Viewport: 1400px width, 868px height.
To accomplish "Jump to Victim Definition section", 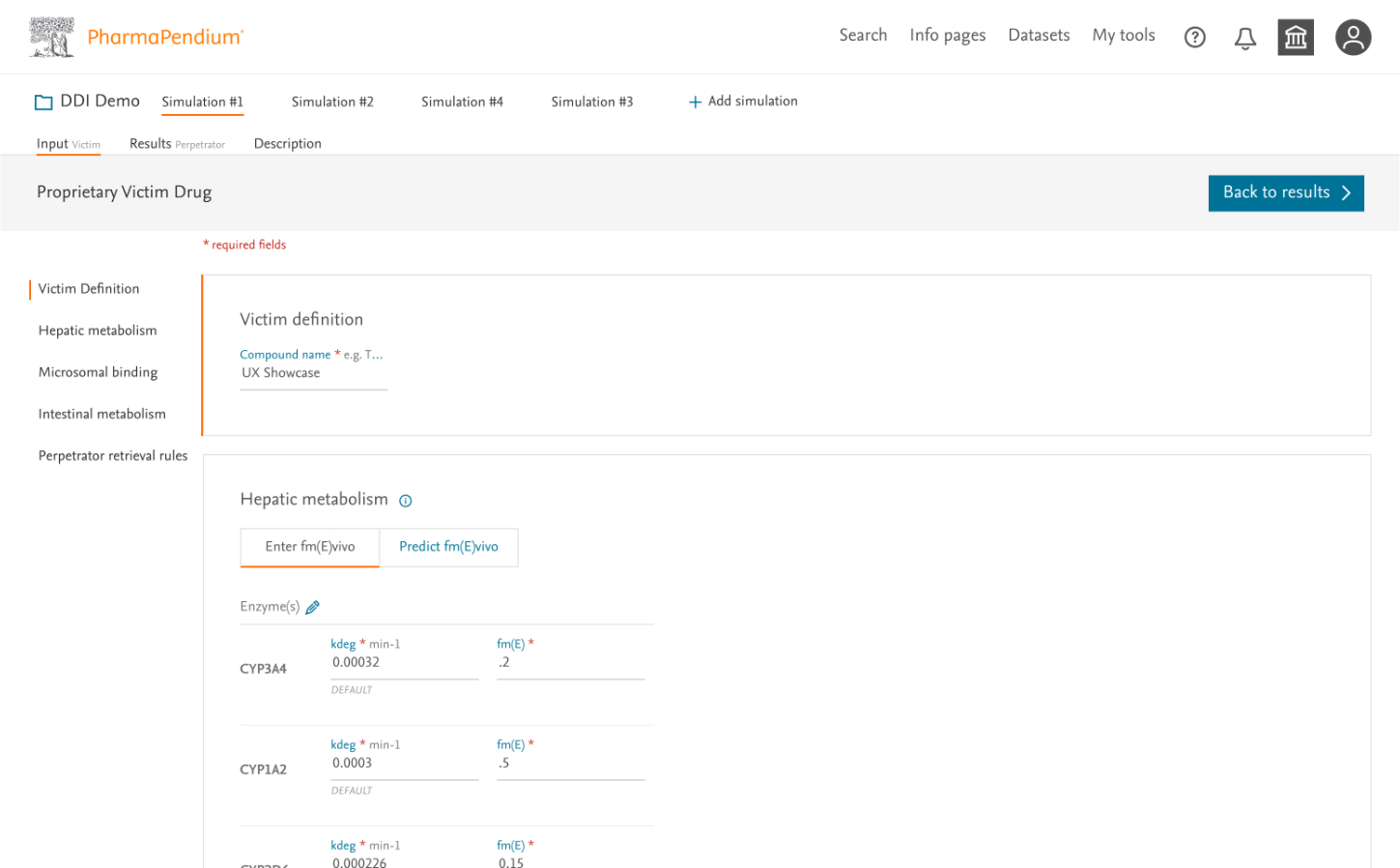I will point(89,289).
